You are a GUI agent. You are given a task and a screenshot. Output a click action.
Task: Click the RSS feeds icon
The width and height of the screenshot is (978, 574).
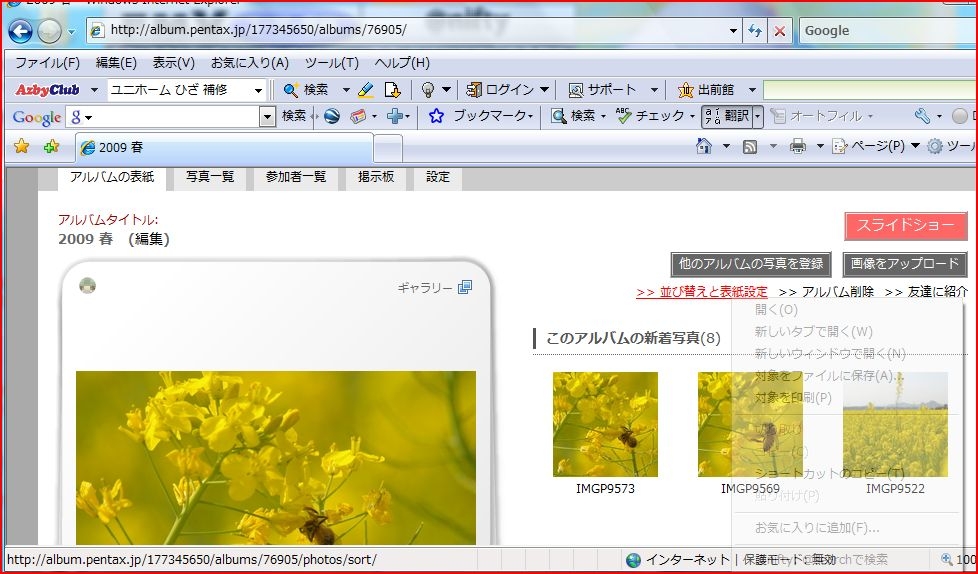pyautogui.click(x=750, y=147)
